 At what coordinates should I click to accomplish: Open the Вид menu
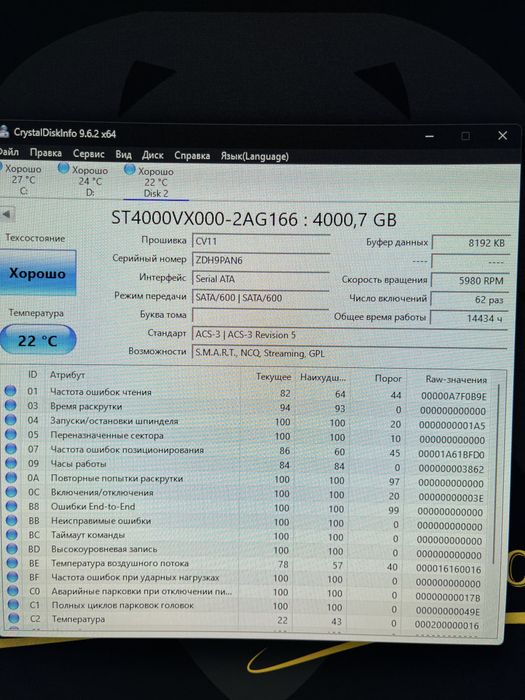tap(123, 155)
